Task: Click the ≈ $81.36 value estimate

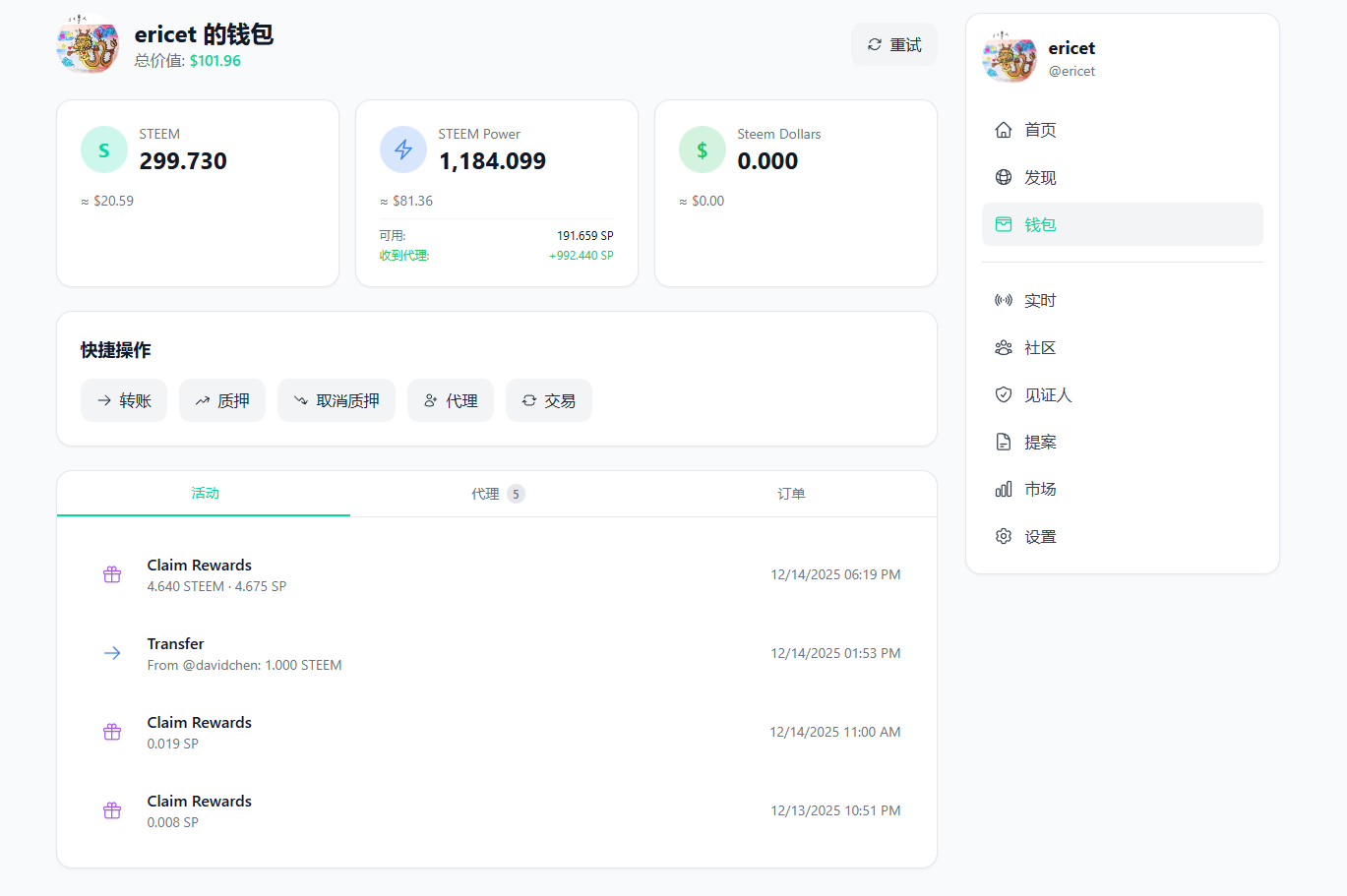Action: tap(406, 201)
